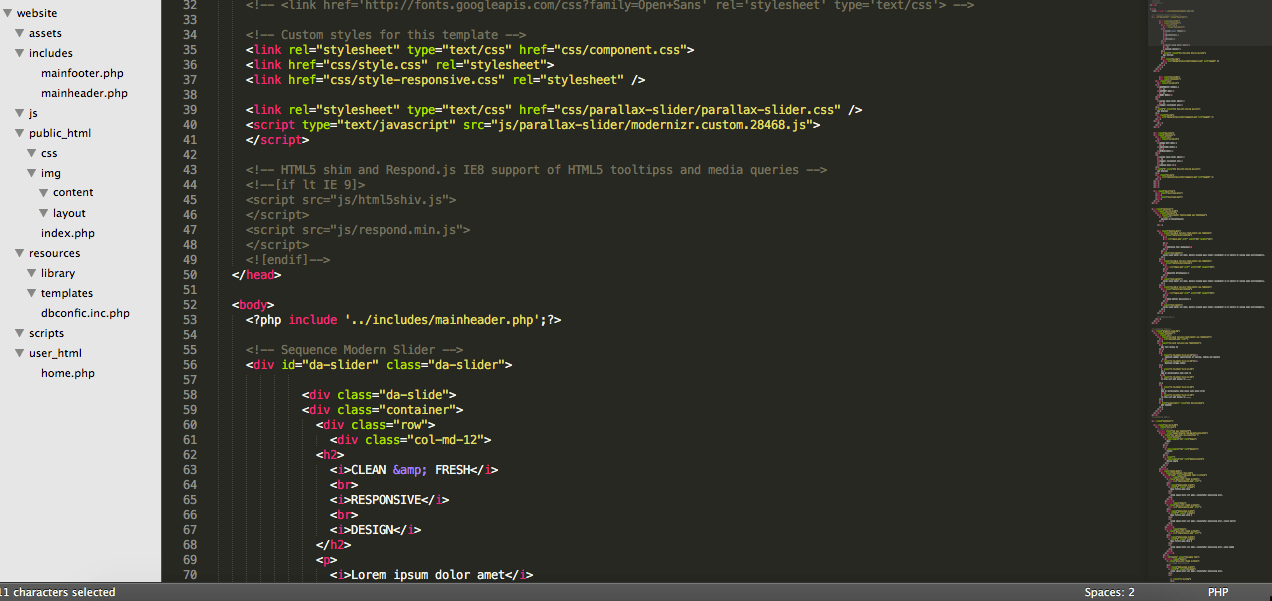Click the RESPONSIVE text on line 65
This screenshot has width=1272, height=601.
click(x=386, y=500)
